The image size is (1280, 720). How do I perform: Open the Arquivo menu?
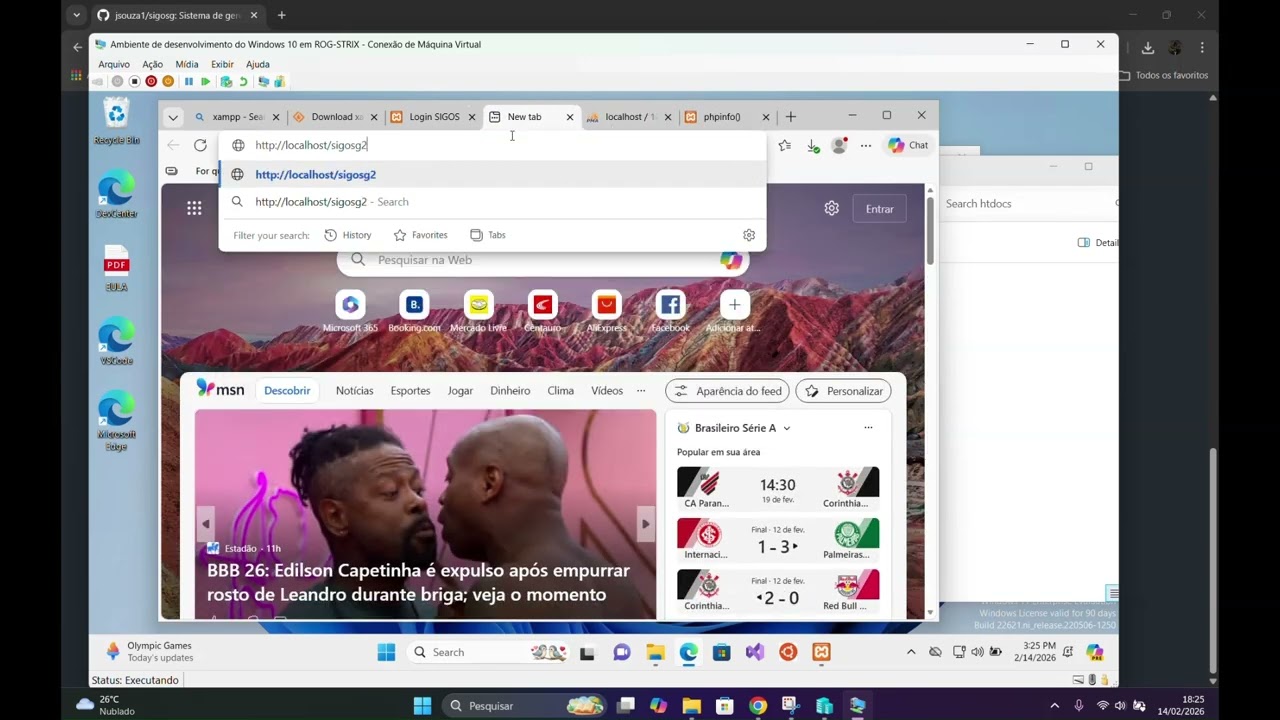coord(114,64)
